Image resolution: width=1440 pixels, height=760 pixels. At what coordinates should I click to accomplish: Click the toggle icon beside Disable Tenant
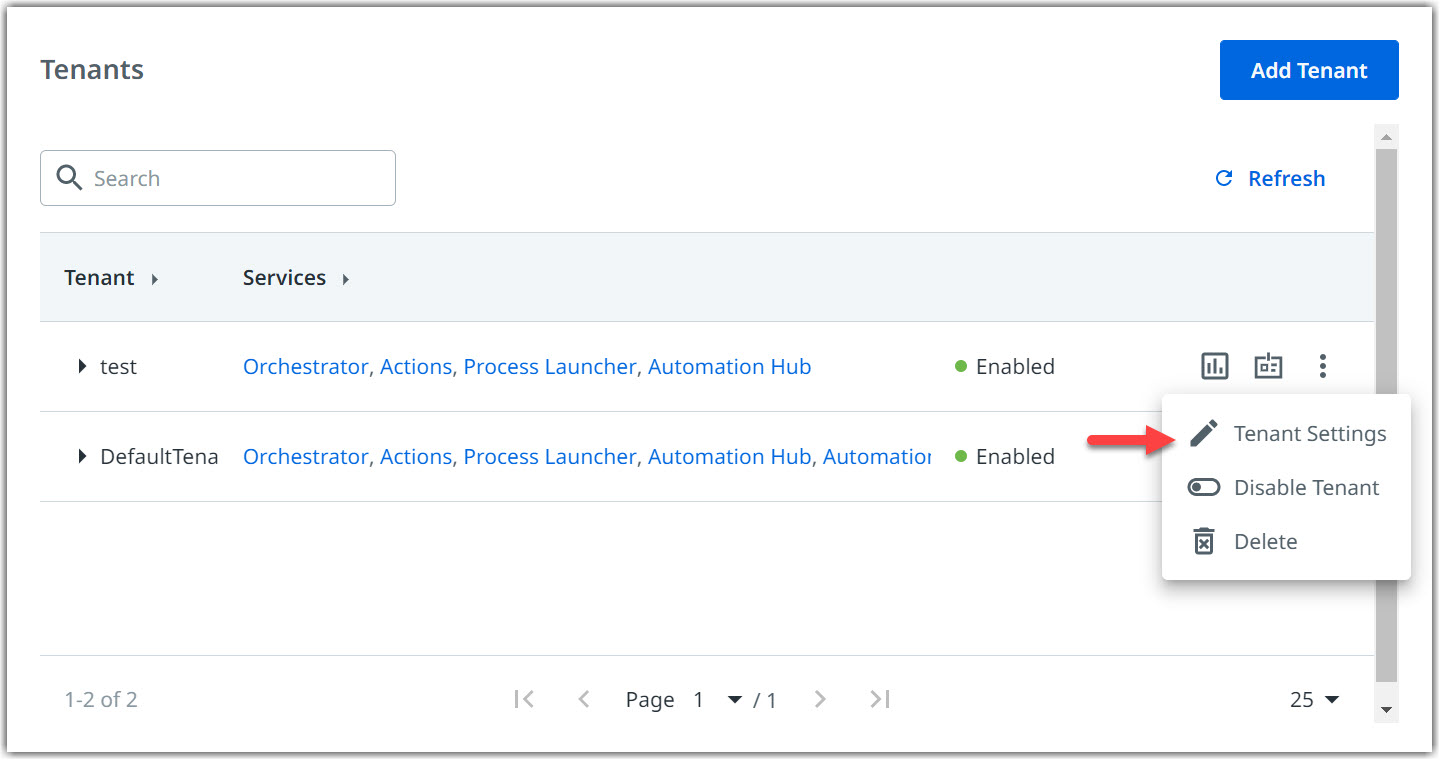1204,487
